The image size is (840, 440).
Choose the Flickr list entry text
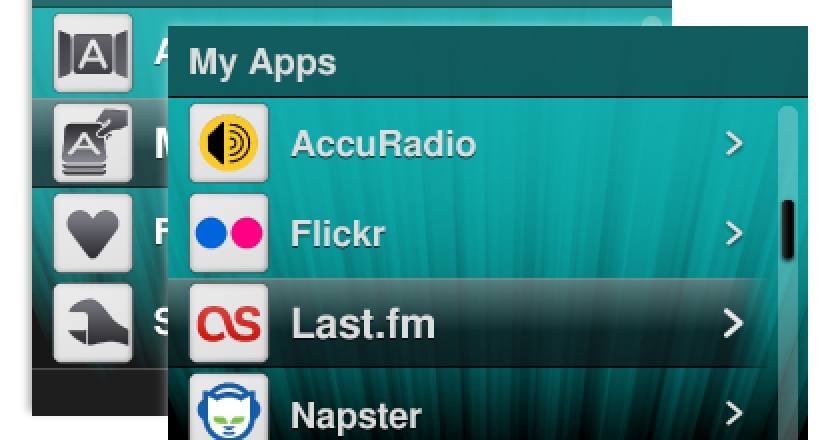[x=338, y=234]
